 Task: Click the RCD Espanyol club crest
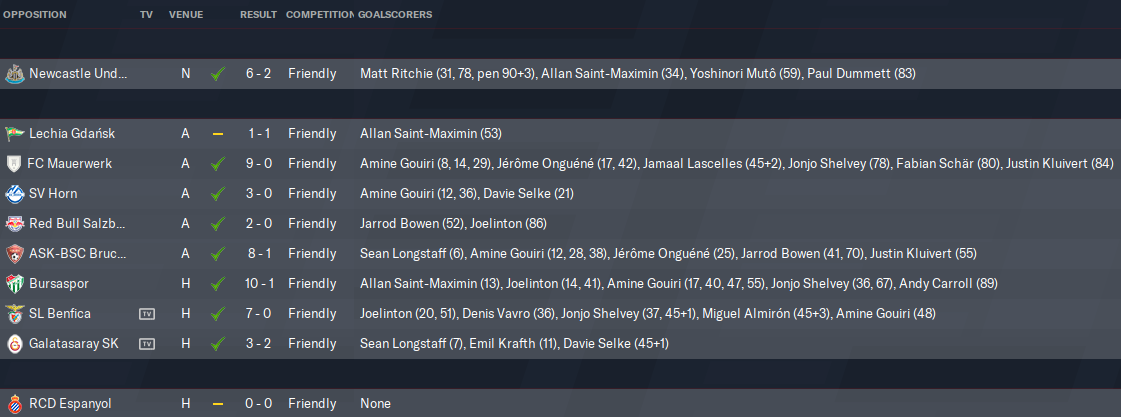[x=13, y=403]
